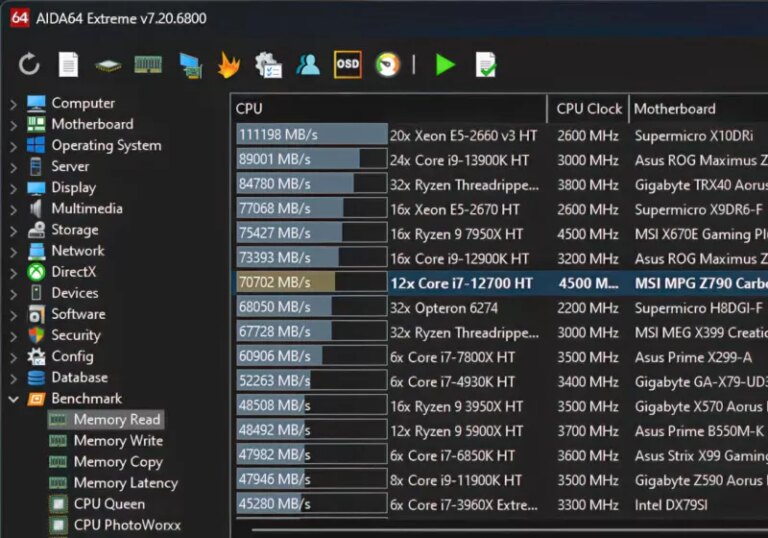This screenshot has width=768, height=538.
Task: Expand the Multimedia tree node
Action: (x=14, y=209)
